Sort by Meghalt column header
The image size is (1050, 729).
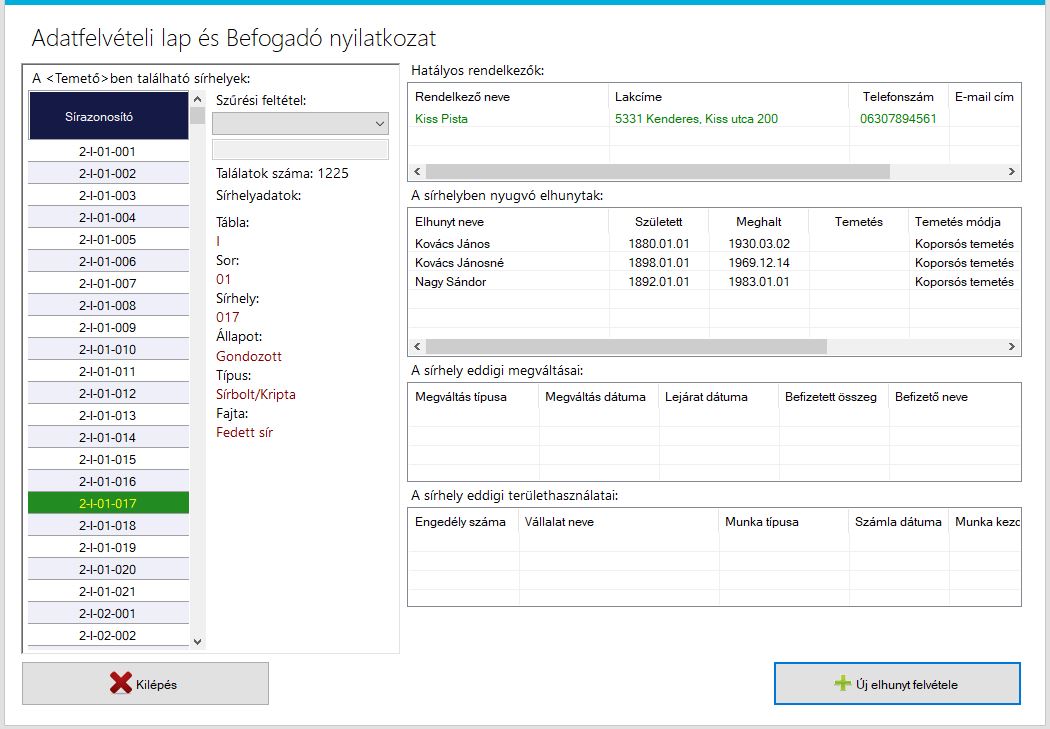(x=758, y=222)
